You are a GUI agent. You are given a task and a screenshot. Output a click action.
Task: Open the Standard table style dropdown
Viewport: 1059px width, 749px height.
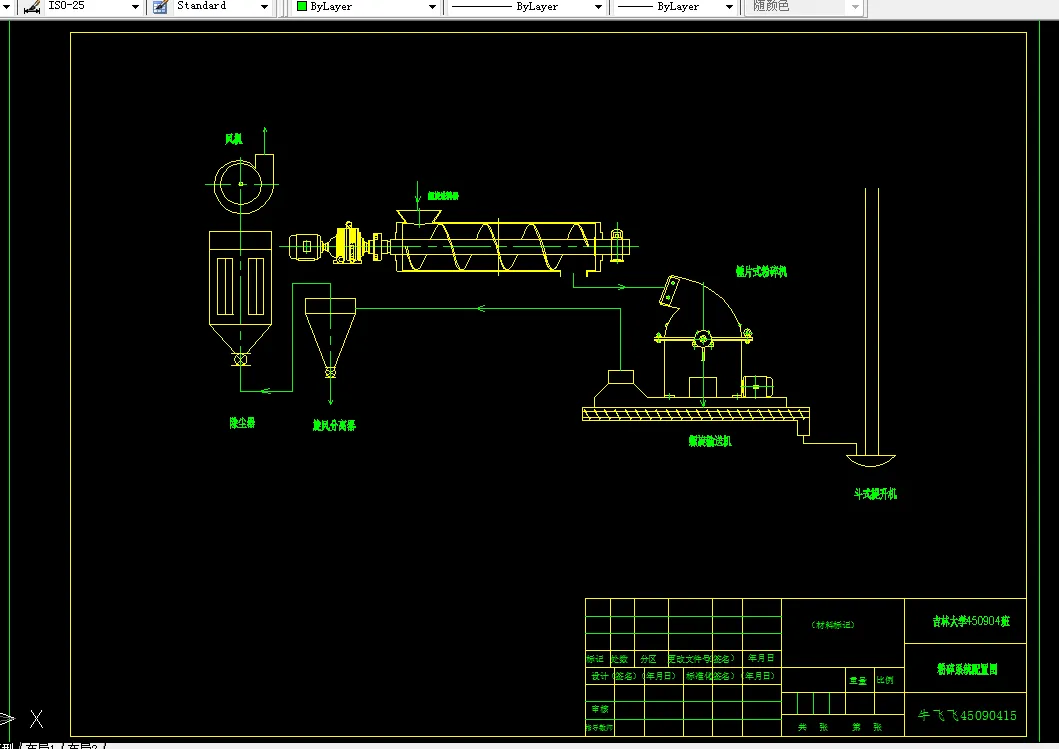pos(264,7)
